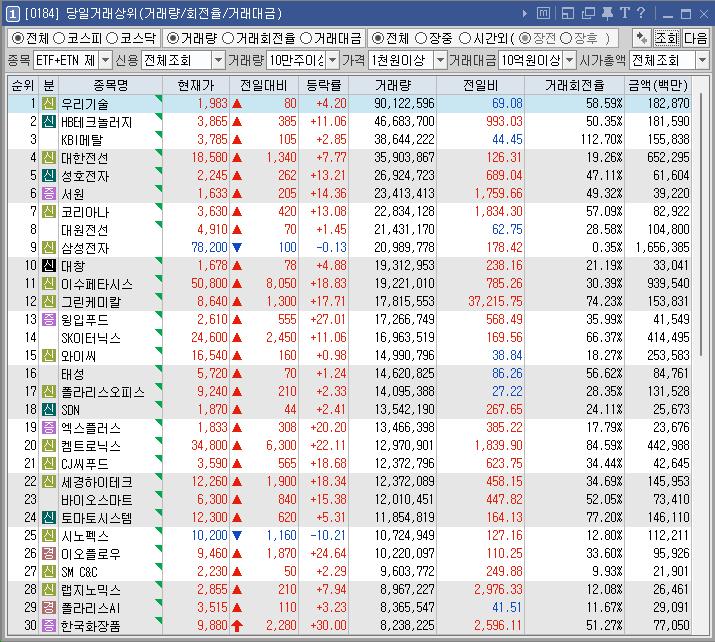Click the teal 신 badge in 토마토시스템 row
This screenshot has height=642, width=715.
[49, 517]
